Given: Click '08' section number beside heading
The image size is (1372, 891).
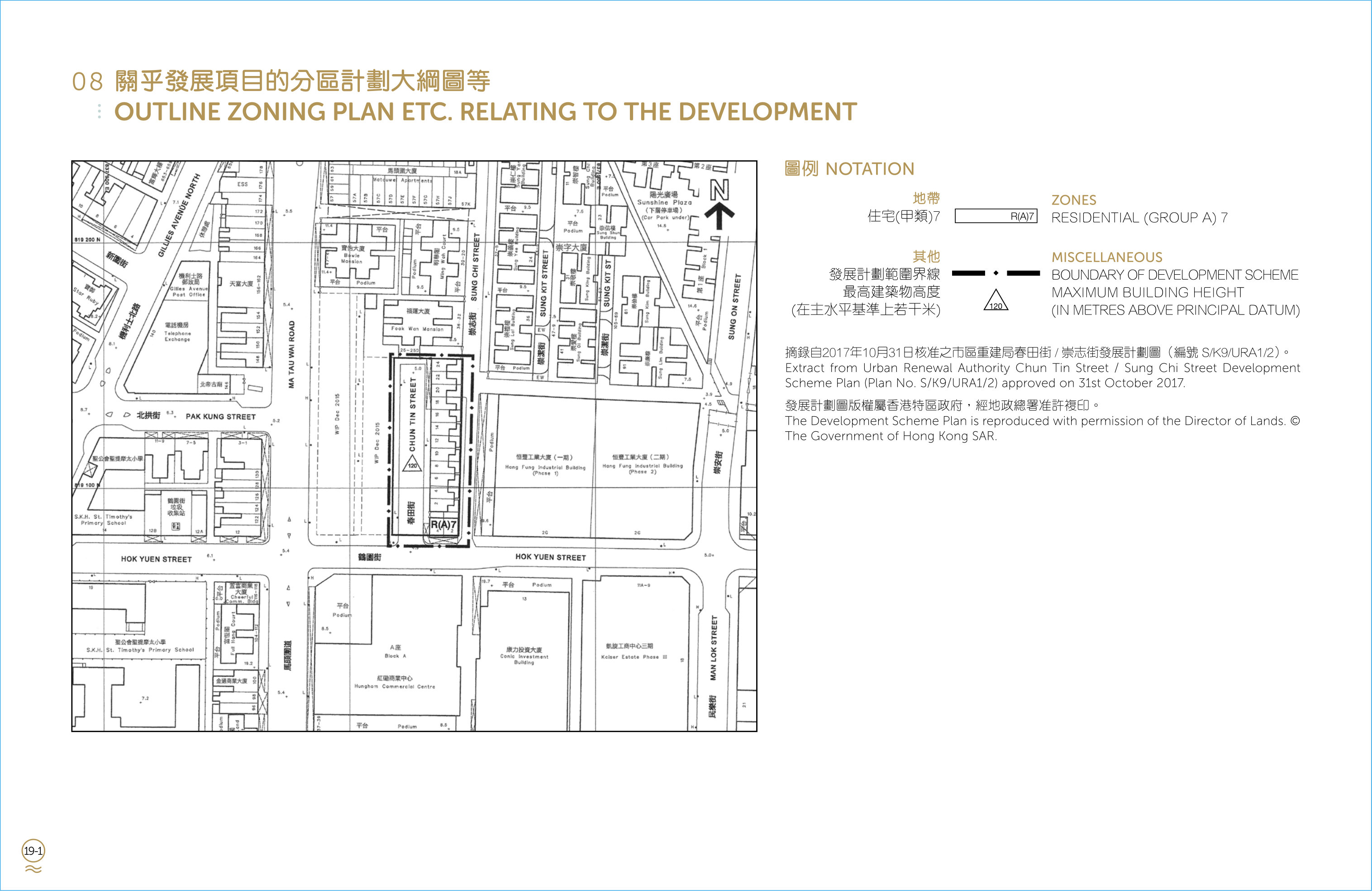Looking at the screenshot, I should [x=88, y=82].
